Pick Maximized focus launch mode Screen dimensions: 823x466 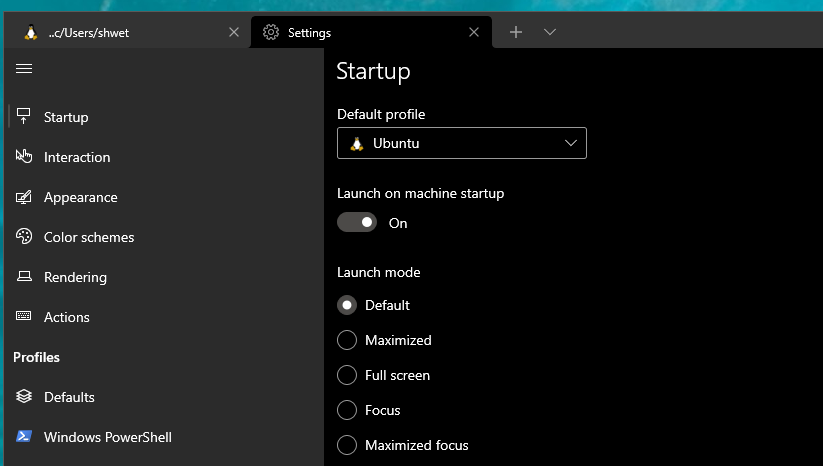pyautogui.click(x=347, y=445)
